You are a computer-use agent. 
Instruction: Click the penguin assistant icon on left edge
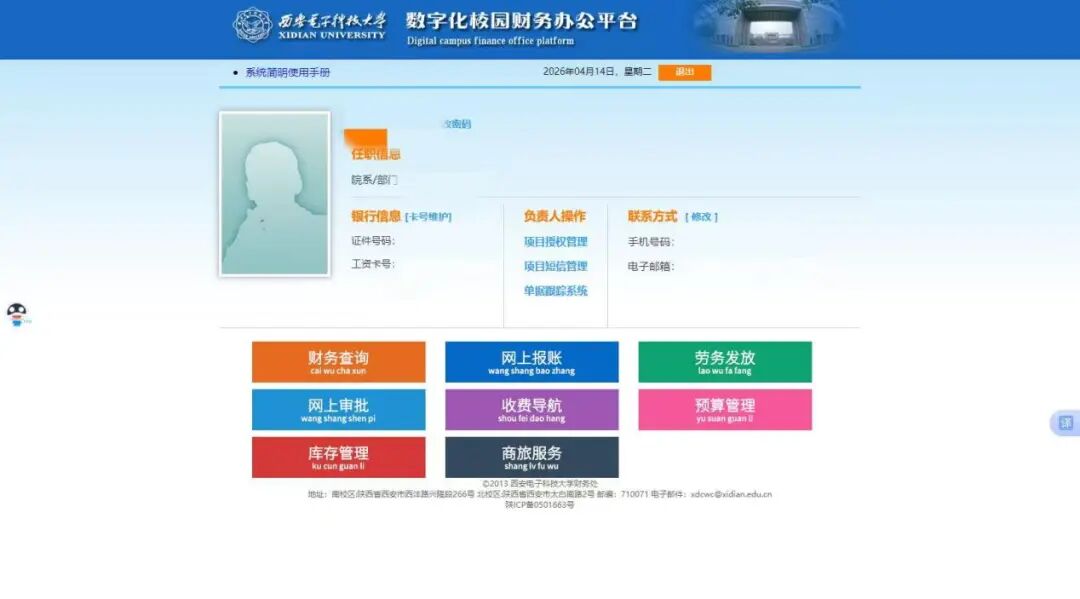click(x=17, y=315)
